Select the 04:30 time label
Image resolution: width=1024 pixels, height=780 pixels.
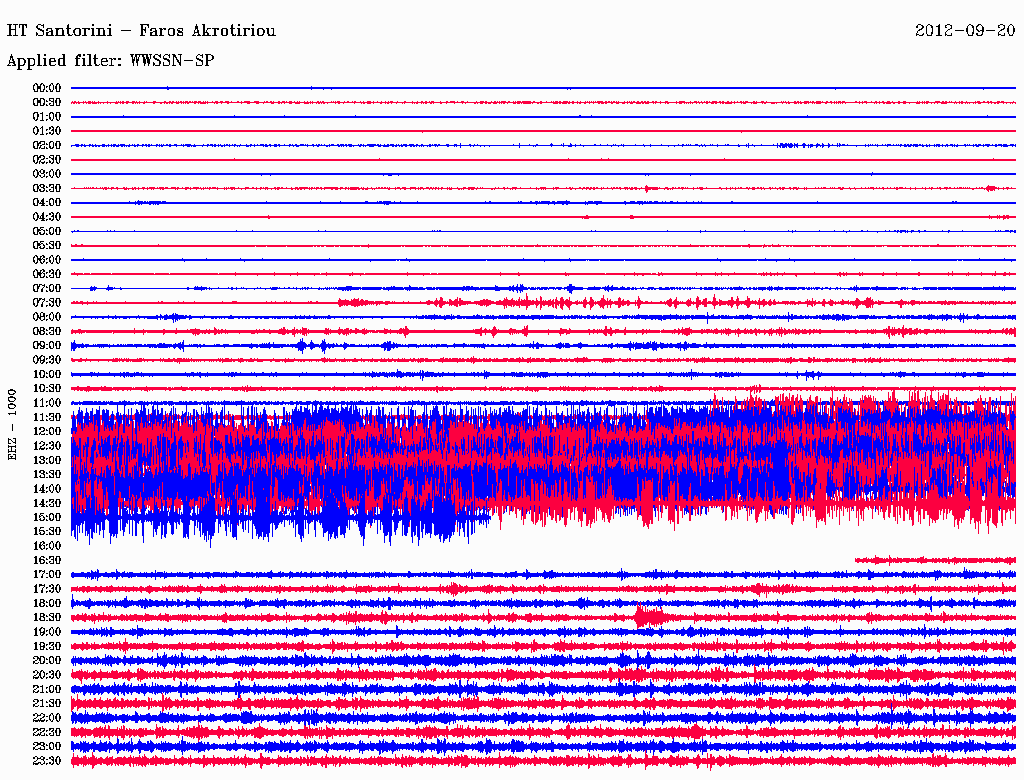(47, 217)
